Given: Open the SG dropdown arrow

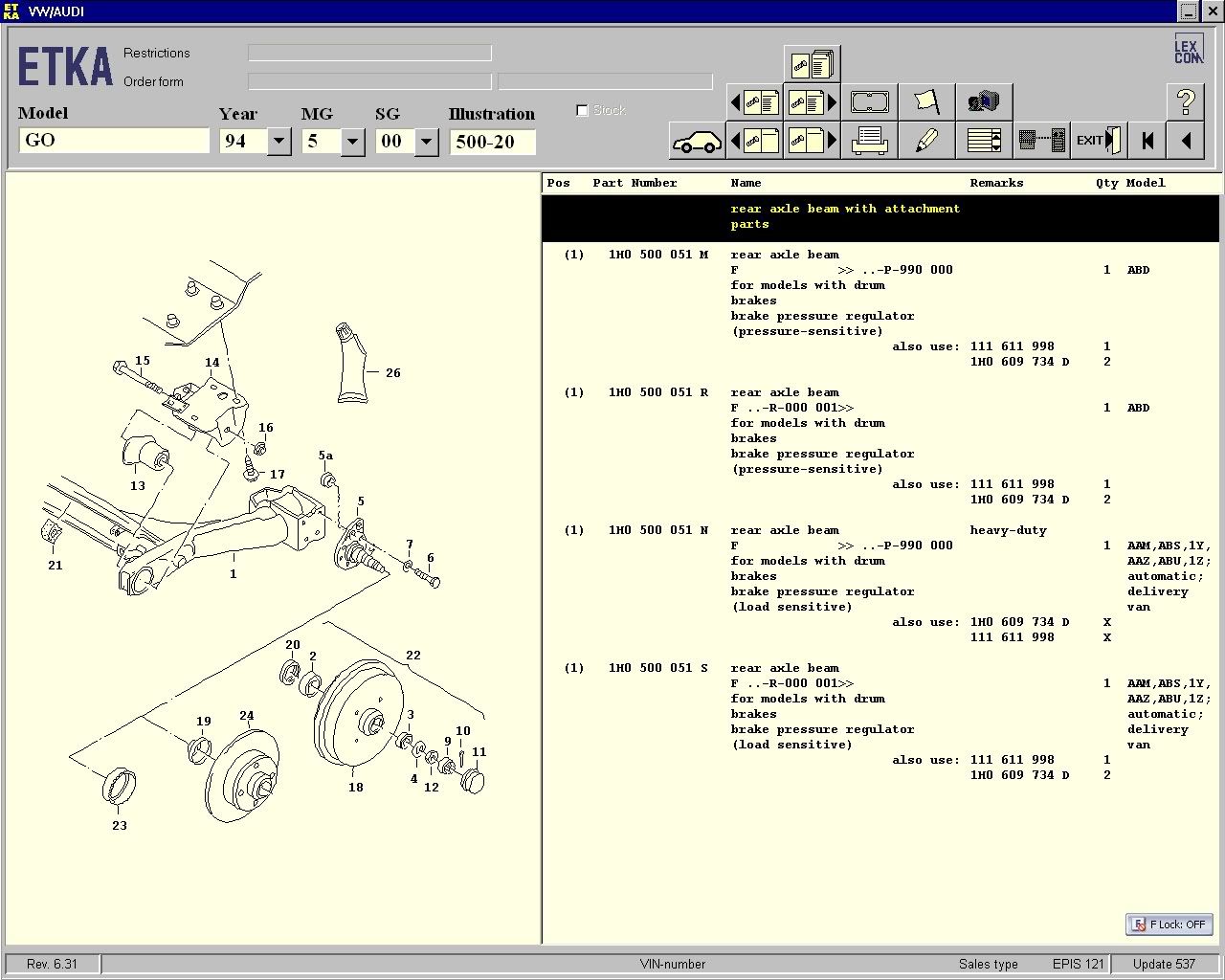Looking at the screenshot, I should tap(426, 142).
